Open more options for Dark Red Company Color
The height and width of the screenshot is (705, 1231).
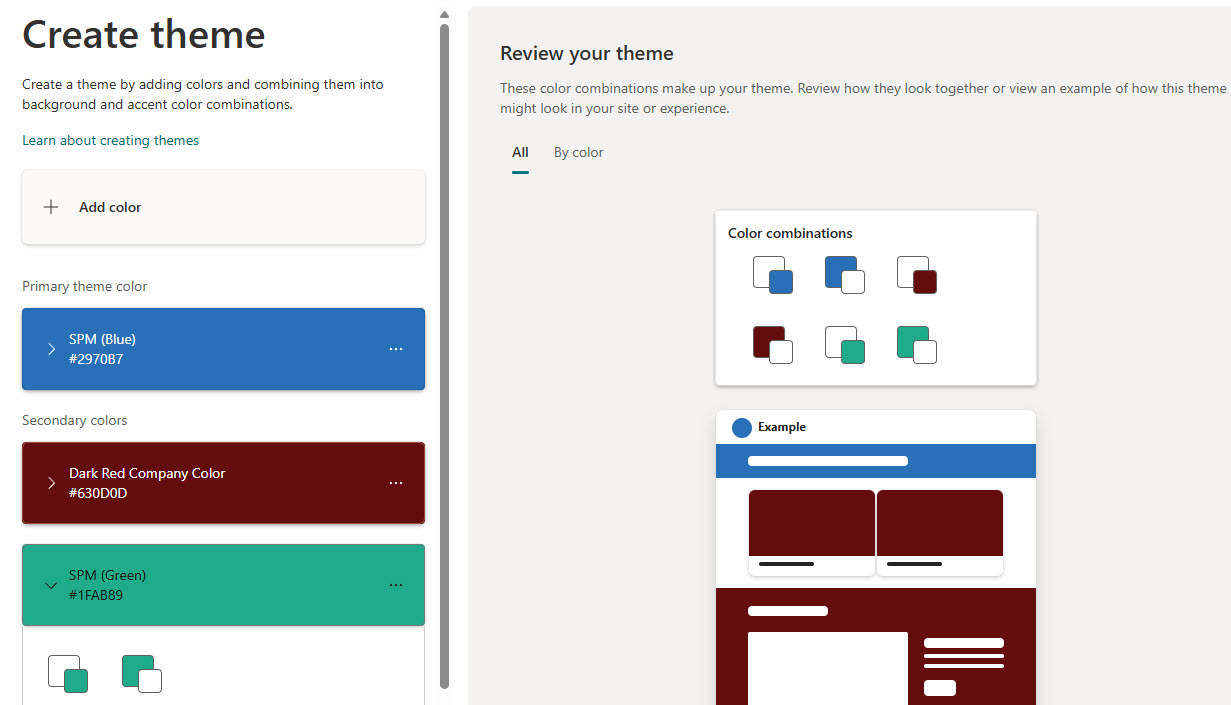point(396,483)
